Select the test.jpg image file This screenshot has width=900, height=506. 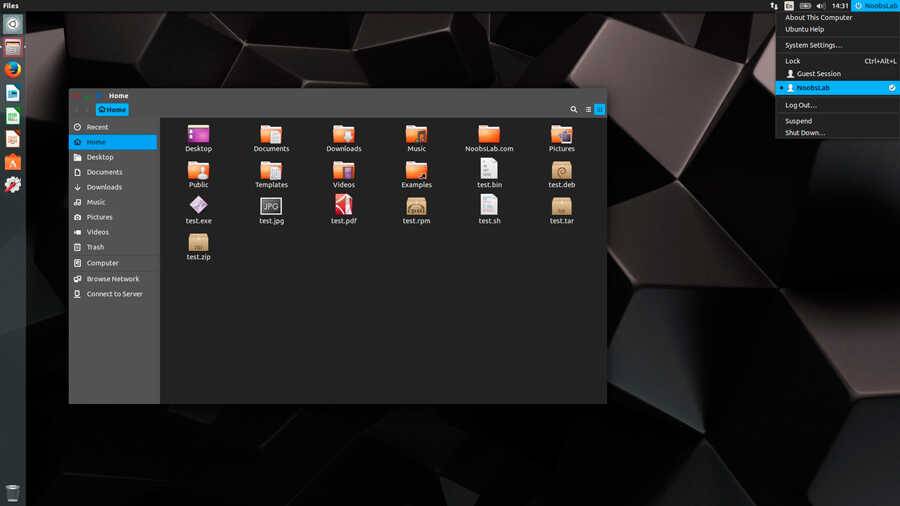(x=271, y=206)
